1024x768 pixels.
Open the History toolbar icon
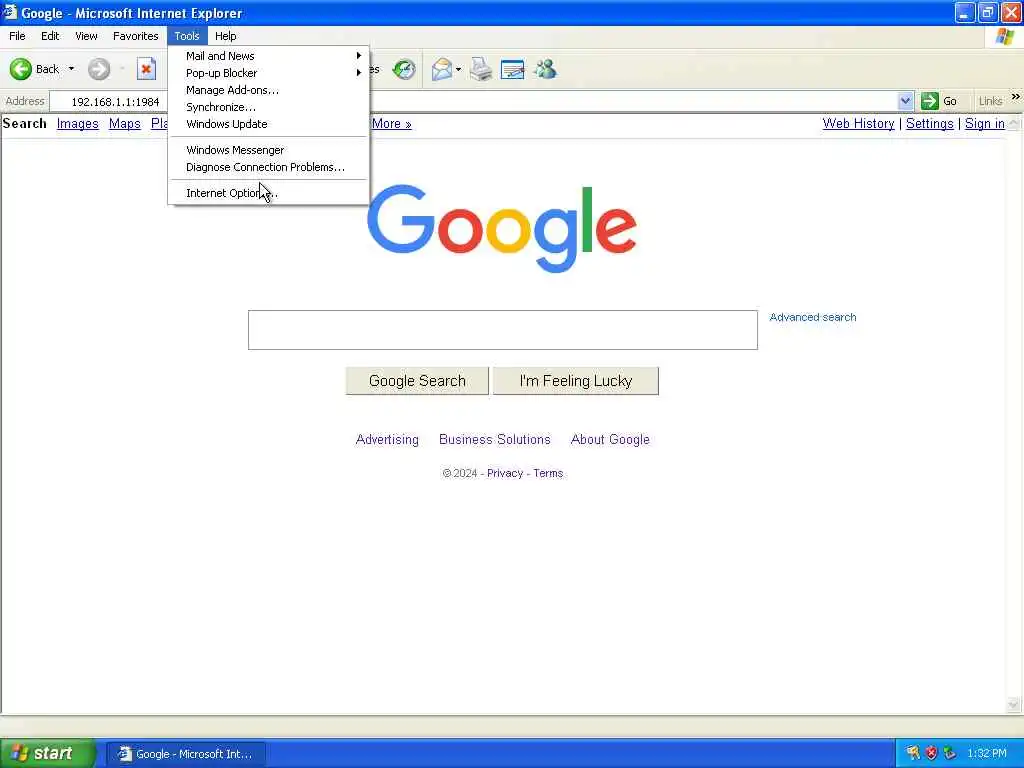pyautogui.click(x=404, y=69)
